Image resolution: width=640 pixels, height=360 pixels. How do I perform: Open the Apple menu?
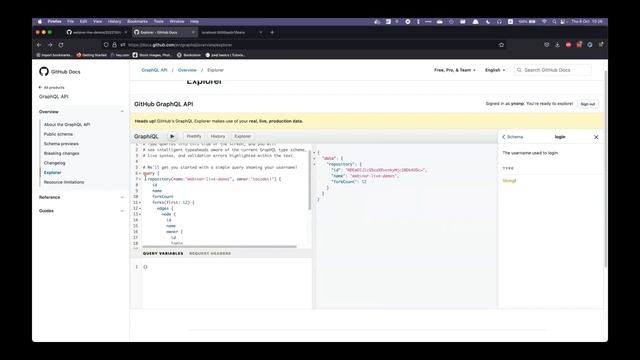point(40,22)
